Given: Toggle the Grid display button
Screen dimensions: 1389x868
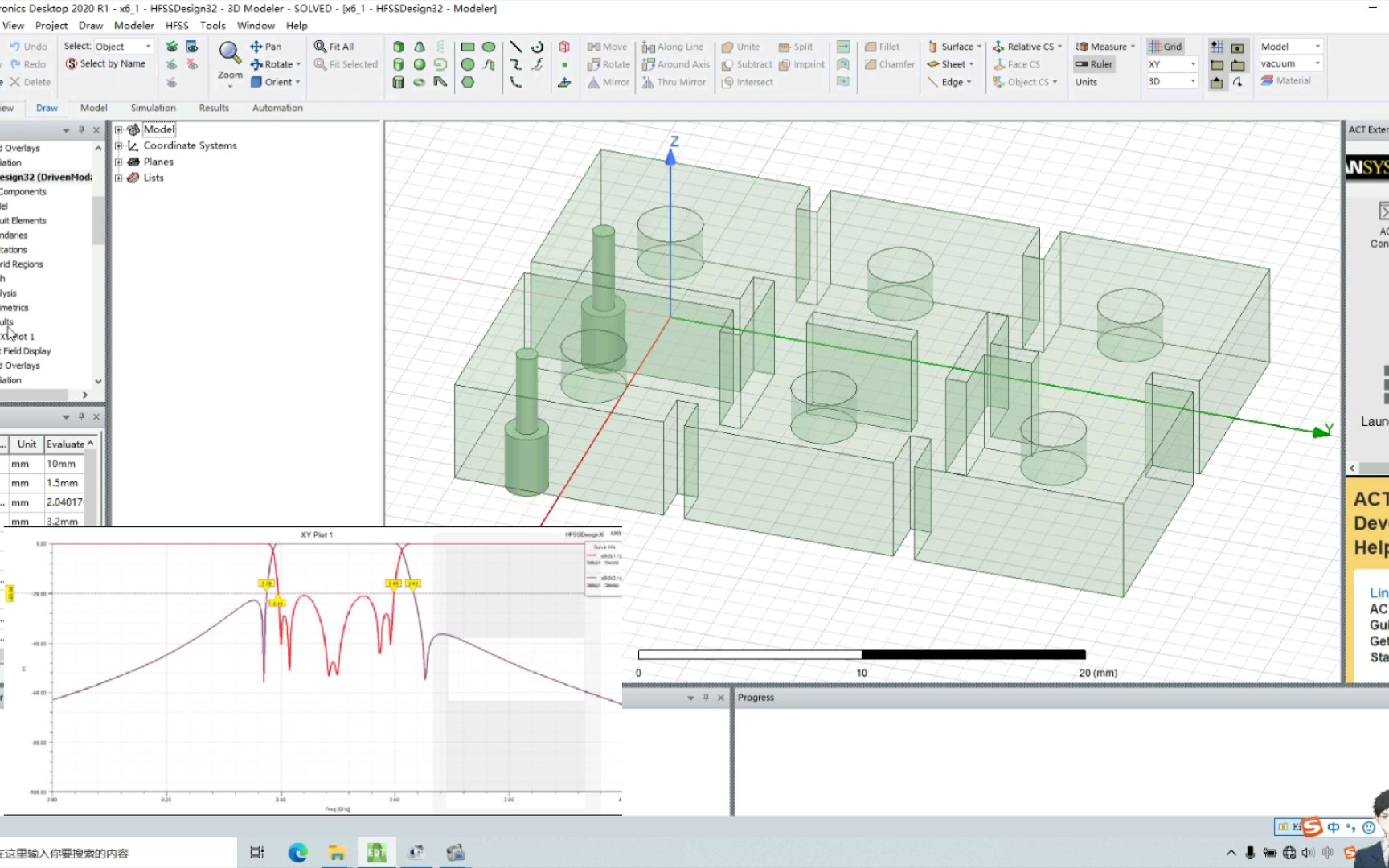Looking at the screenshot, I should [x=1165, y=47].
